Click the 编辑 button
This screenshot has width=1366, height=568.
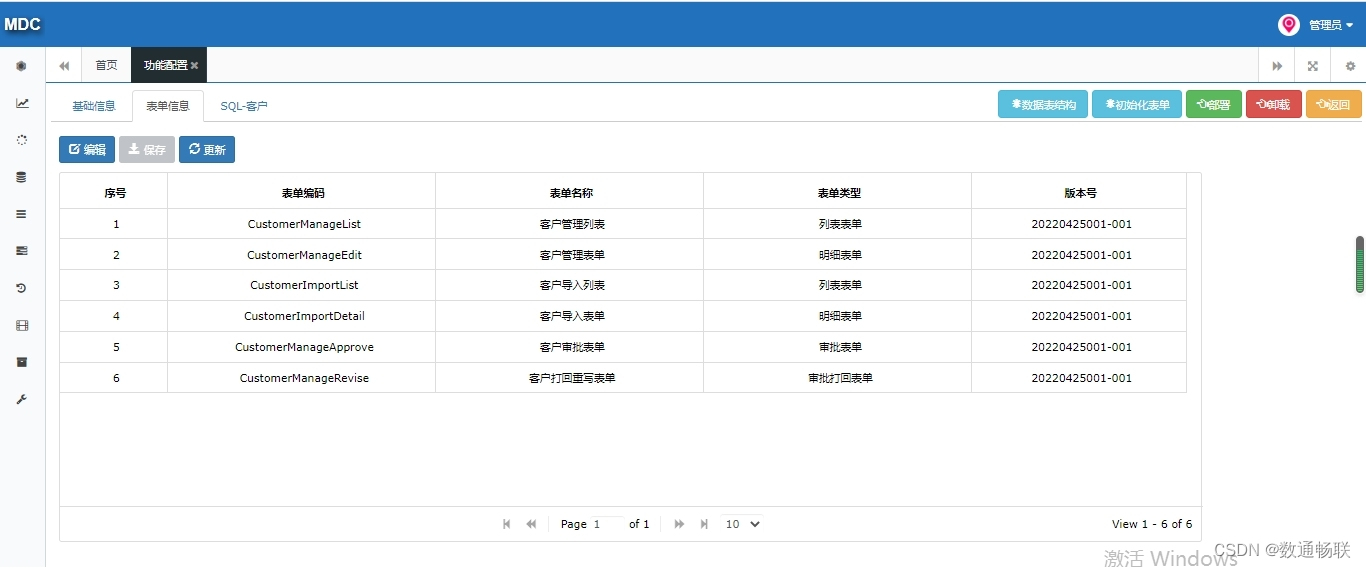pyautogui.click(x=87, y=150)
